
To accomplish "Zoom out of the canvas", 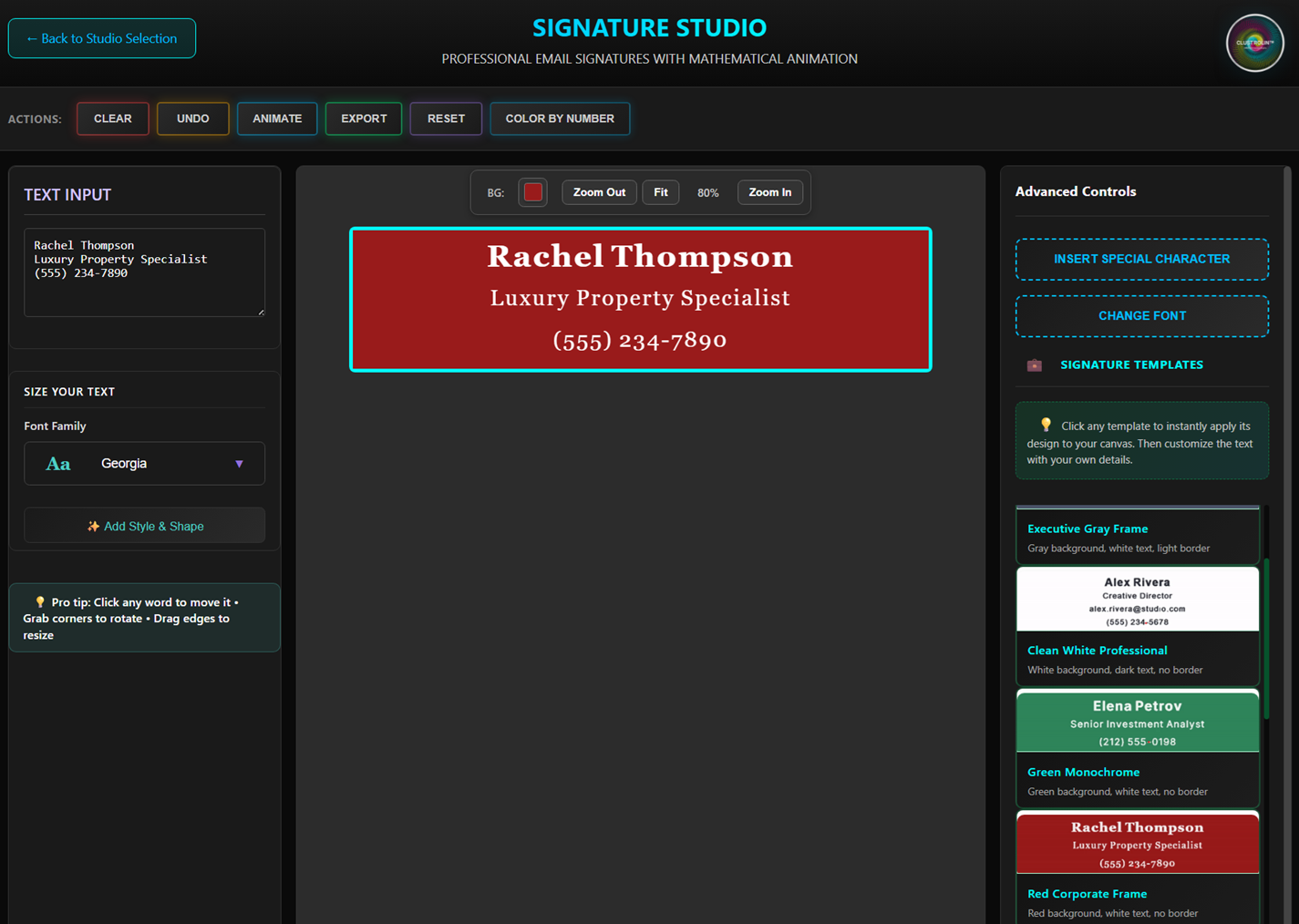I will (x=599, y=192).
